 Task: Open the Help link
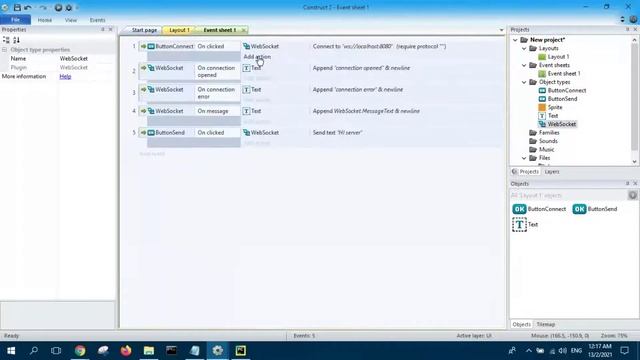pyautogui.click(x=65, y=76)
